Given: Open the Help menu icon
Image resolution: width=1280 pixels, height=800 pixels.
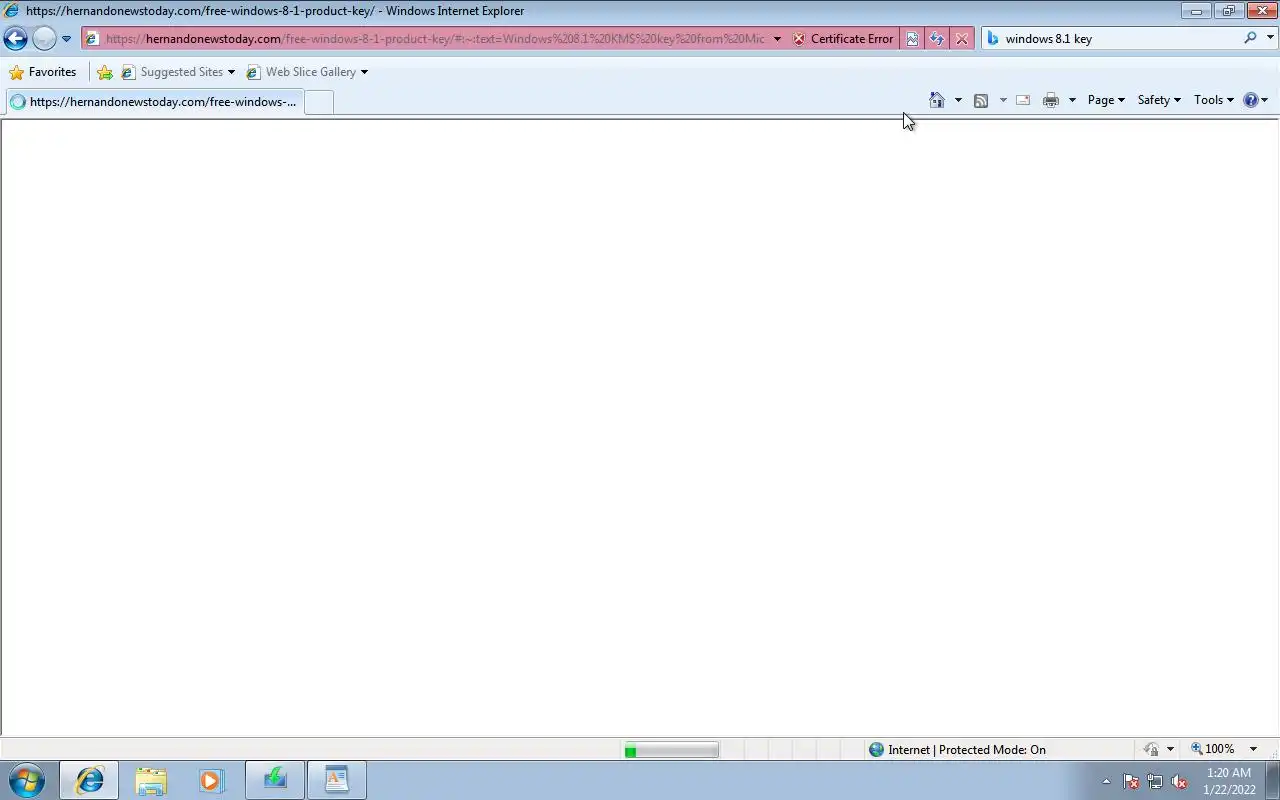Looking at the screenshot, I should (1255, 100).
